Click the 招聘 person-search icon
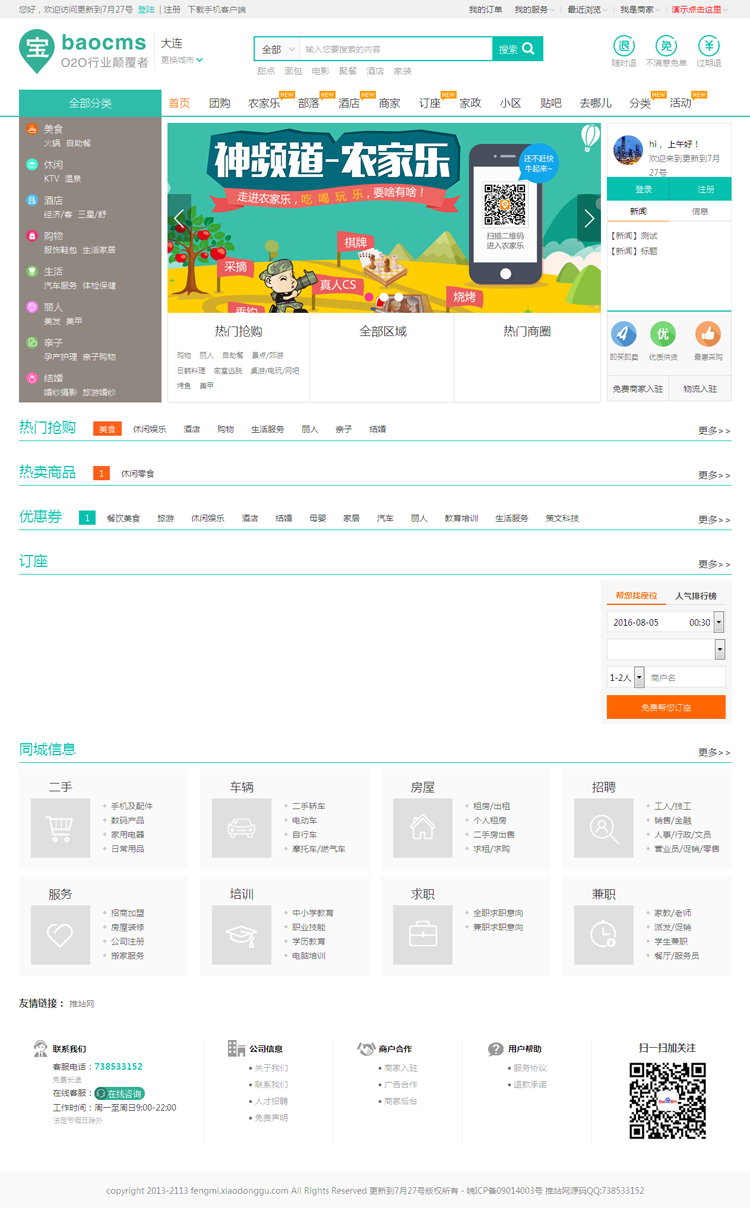Screen dimensions: 750x1208 click(x=604, y=828)
